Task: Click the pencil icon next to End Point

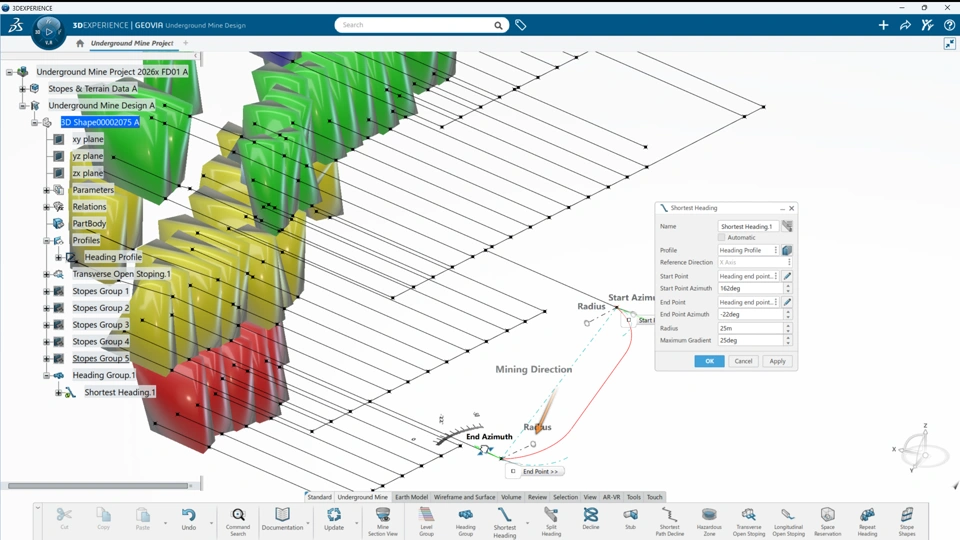Action: [x=787, y=302]
